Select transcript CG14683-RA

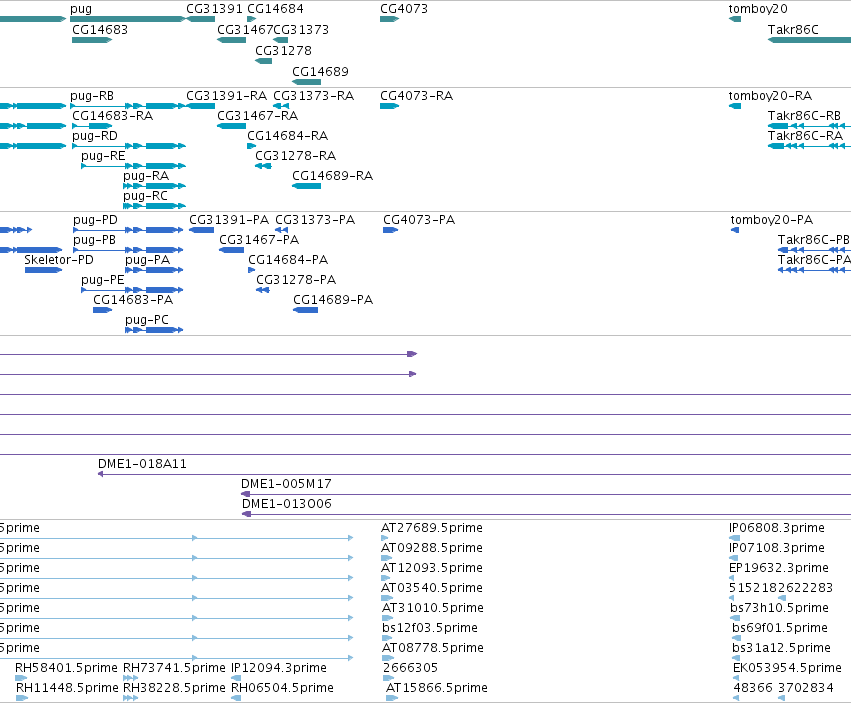pyautogui.click(x=112, y=116)
